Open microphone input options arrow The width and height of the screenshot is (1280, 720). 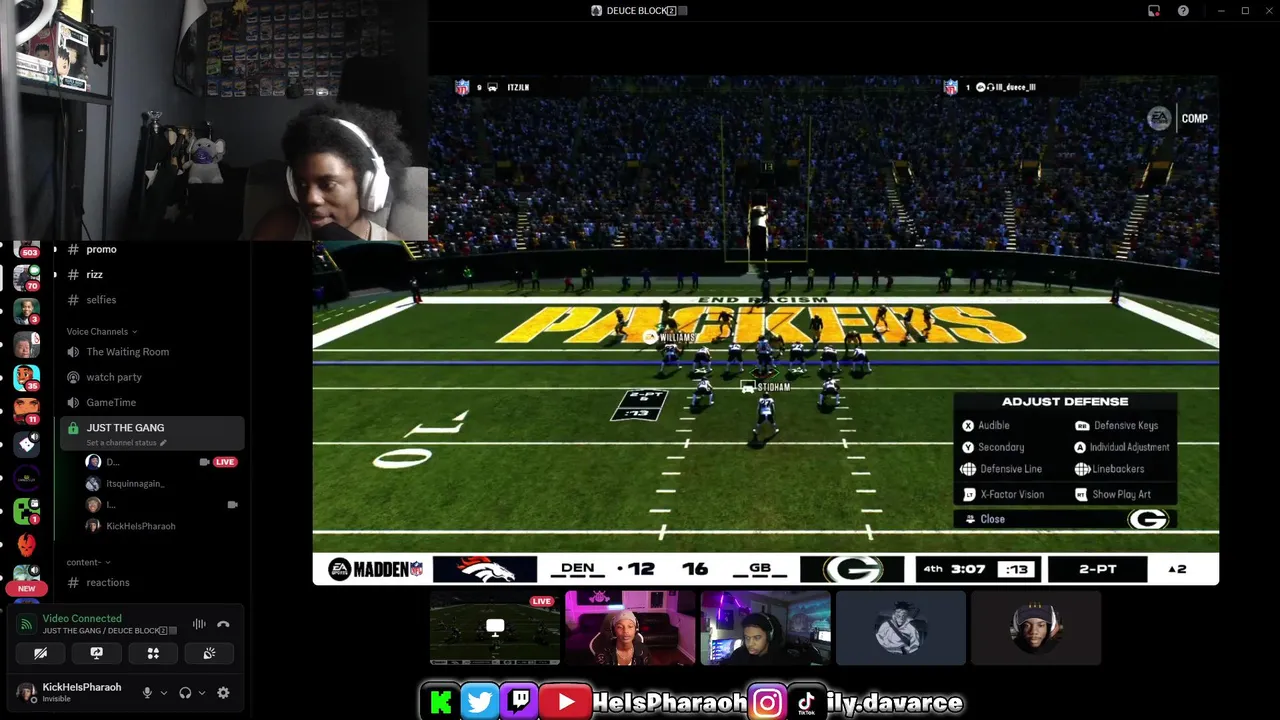(x=164, y=692)
